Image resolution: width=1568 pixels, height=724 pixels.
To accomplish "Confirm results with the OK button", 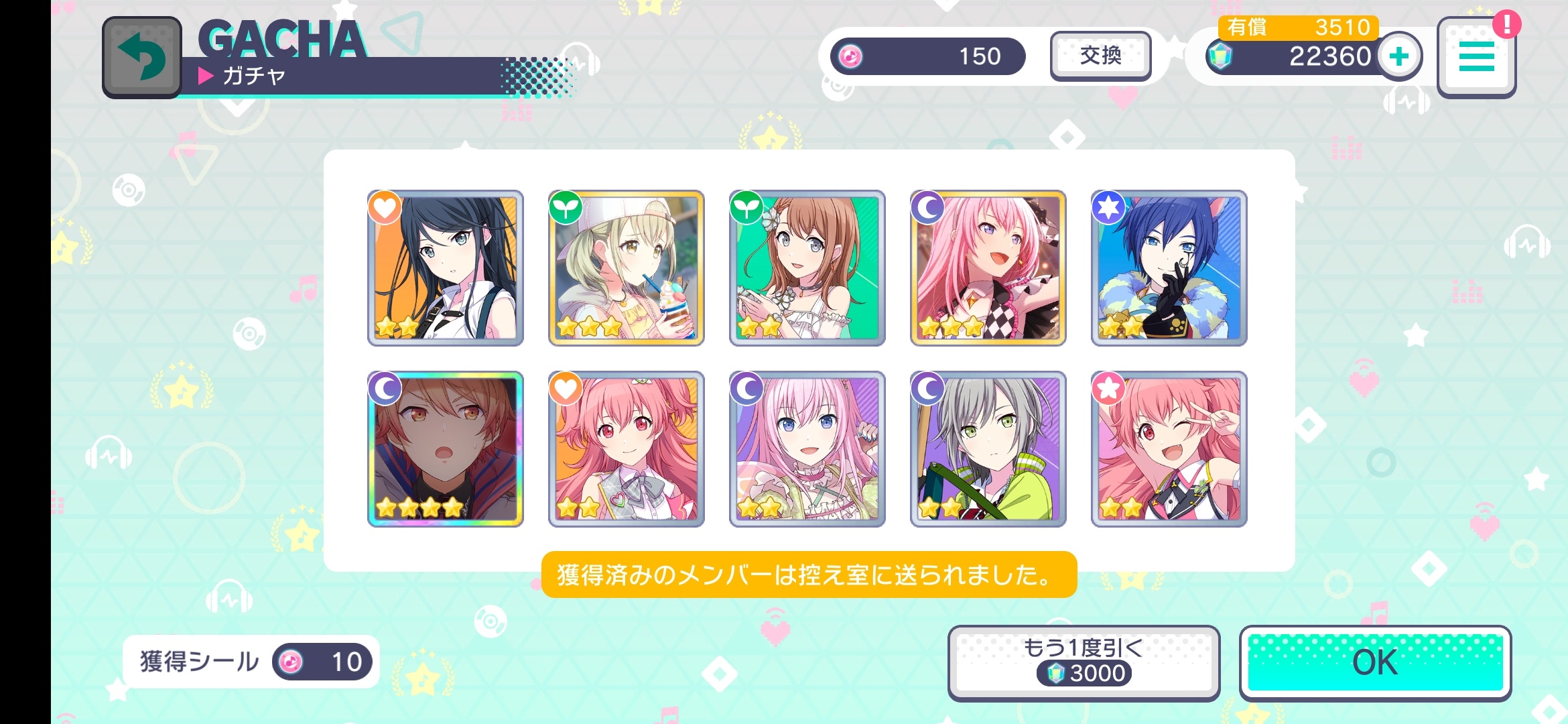I will coord(1375,663).
